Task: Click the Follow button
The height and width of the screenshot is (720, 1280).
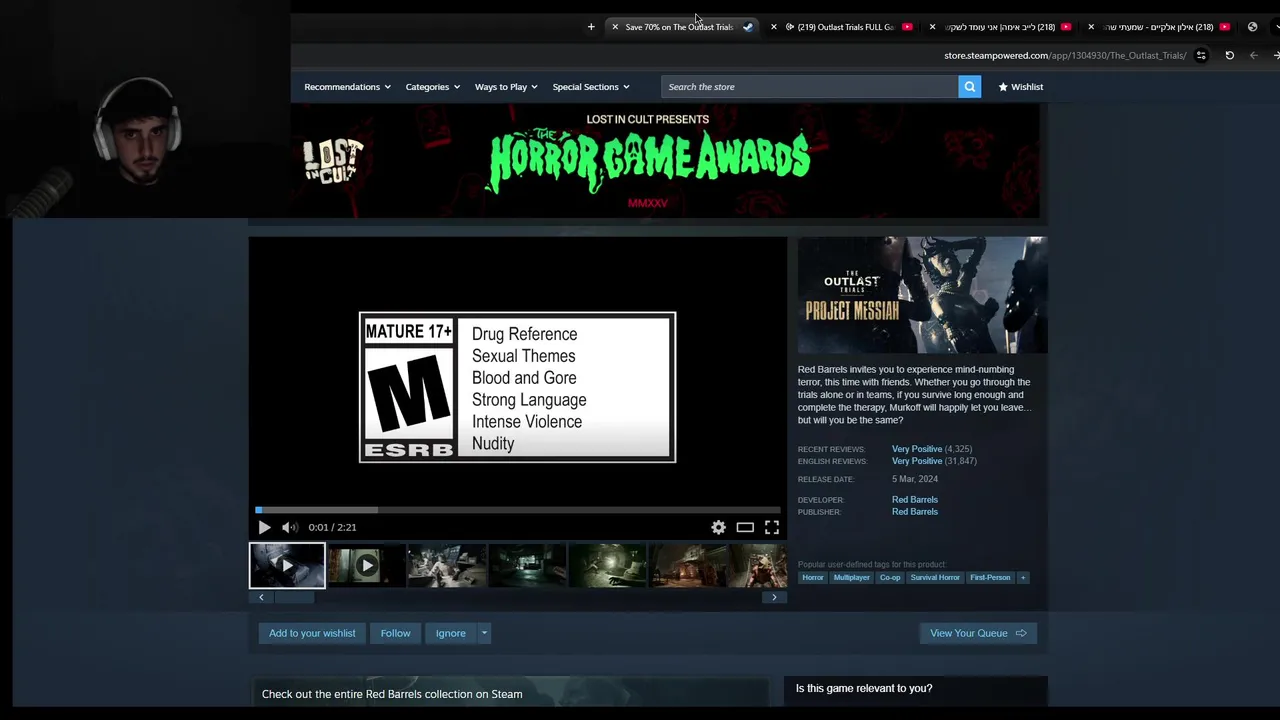Action: (395, 633)
